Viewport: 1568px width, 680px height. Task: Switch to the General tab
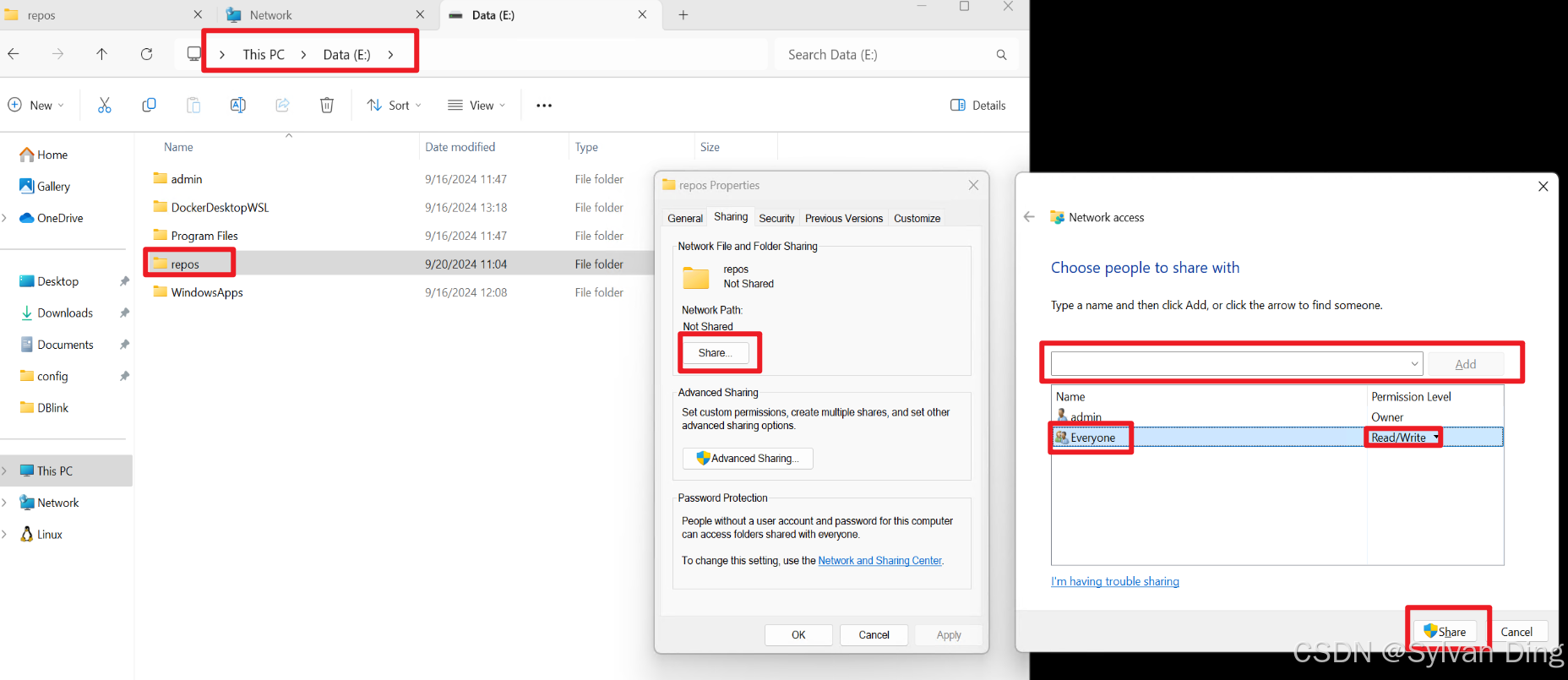point(685,218)
